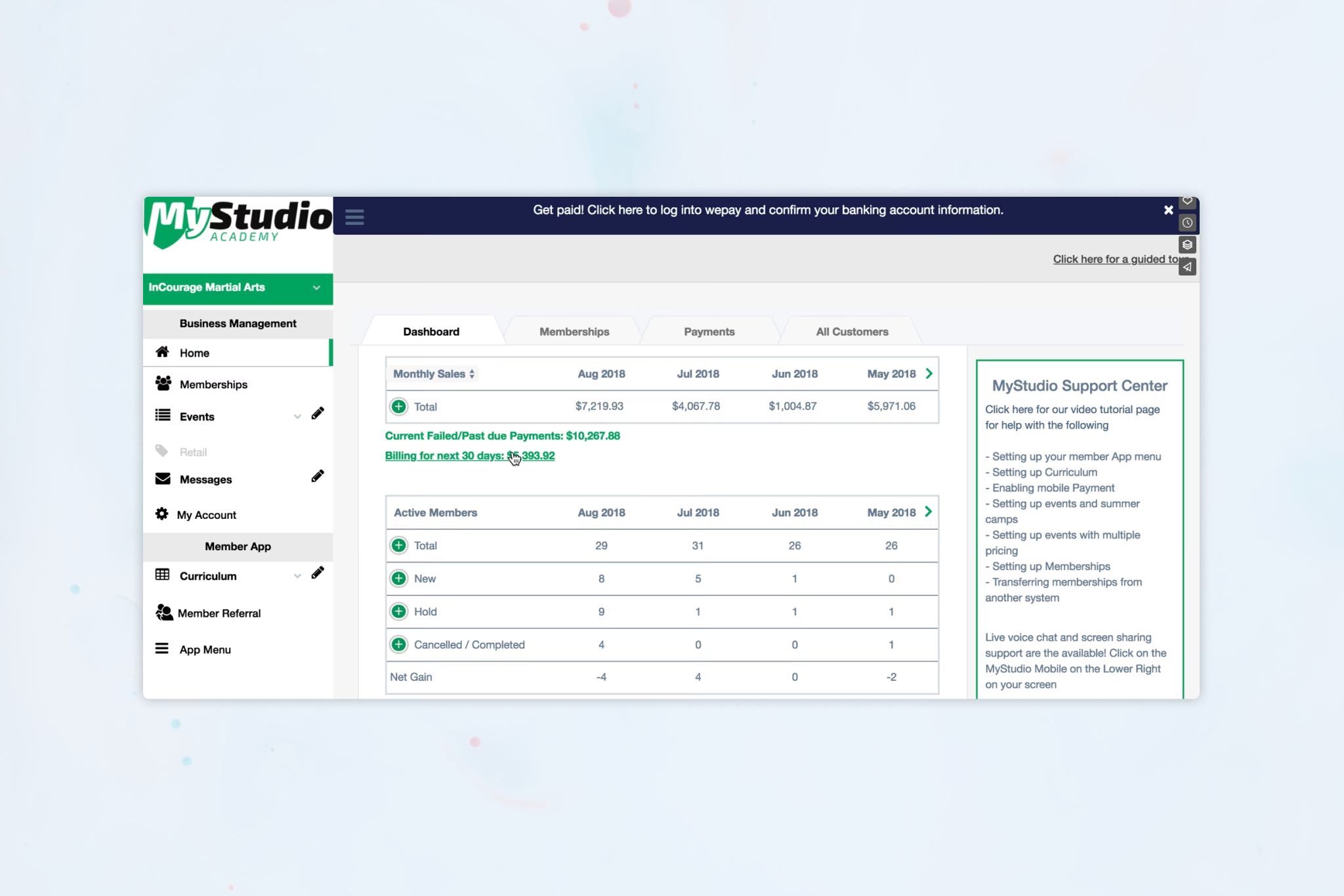
Task: Expand the Hold active members row
Action: point(398,611)
